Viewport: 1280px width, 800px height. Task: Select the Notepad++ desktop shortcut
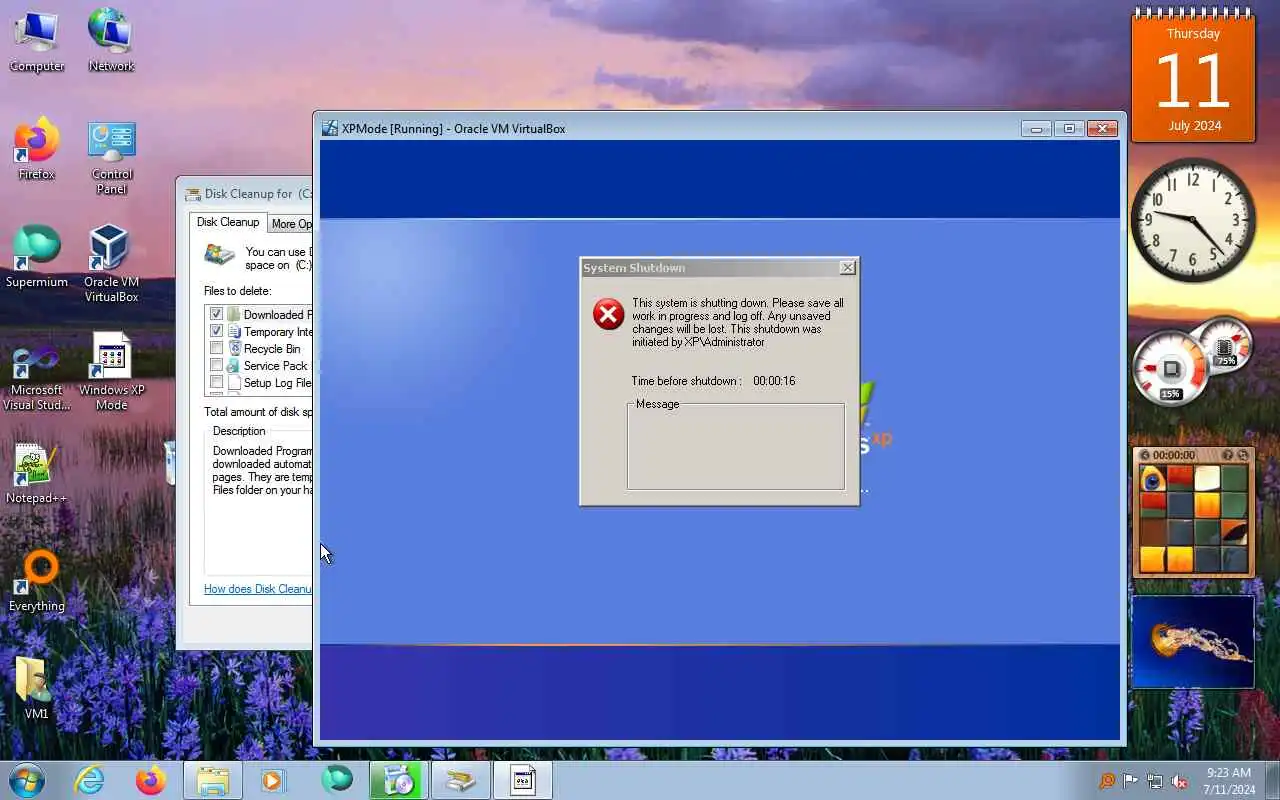37,472
